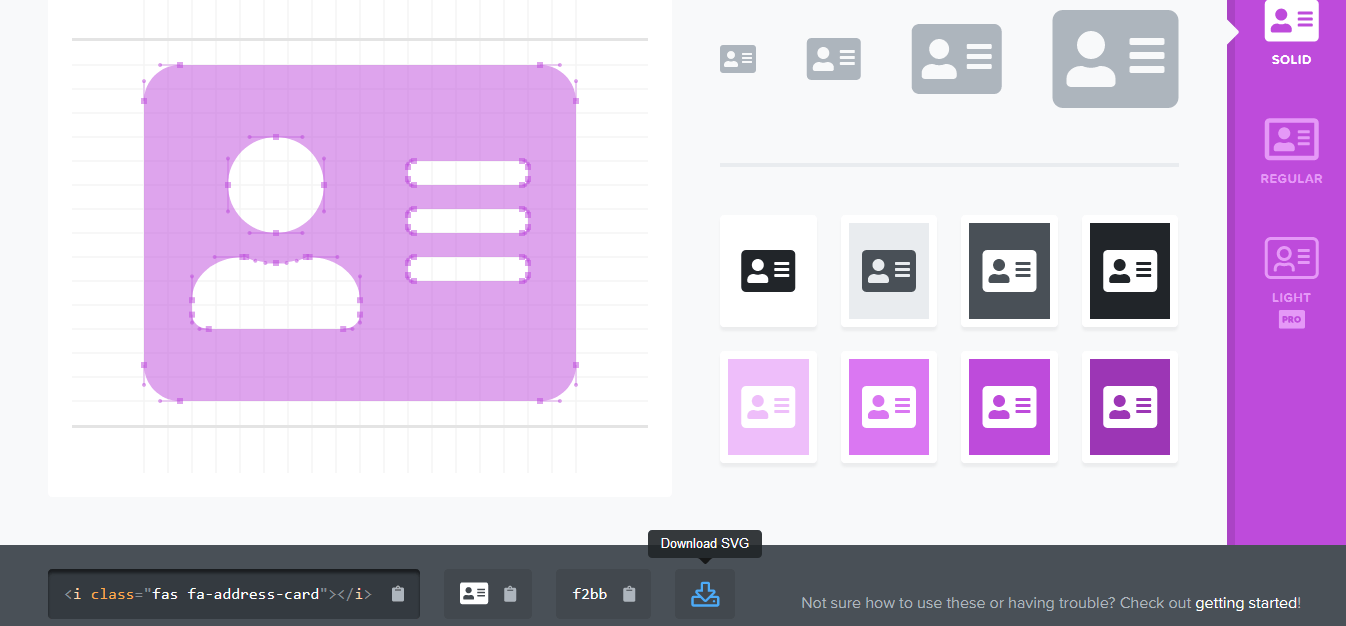Select the palest pink background swatch
This screenshot has height=626, width=1346.
pyautogui.click(x=768, y=407)
